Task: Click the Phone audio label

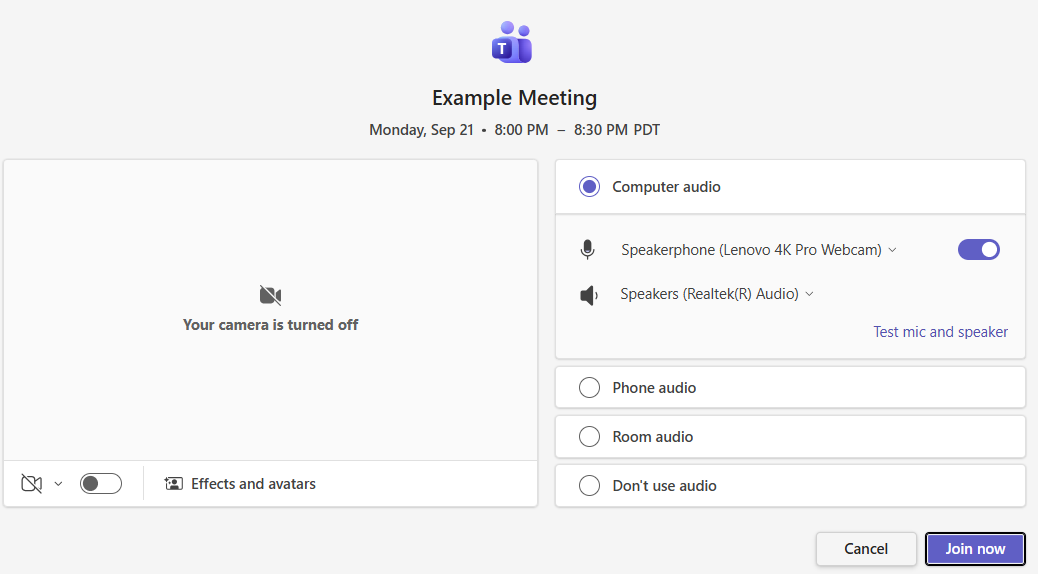Action: [x=654, y=388]
